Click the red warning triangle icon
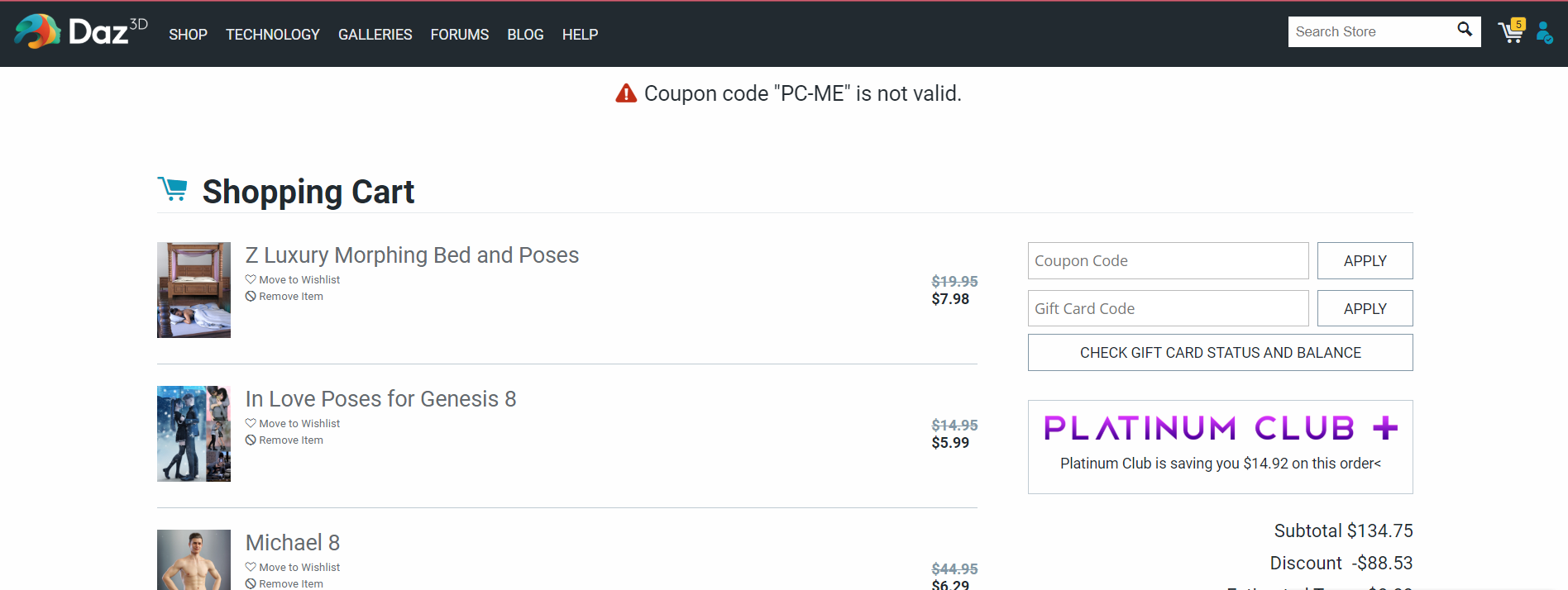The height and width of the screenshot is (590, 1568). click(x=626, y=93)
